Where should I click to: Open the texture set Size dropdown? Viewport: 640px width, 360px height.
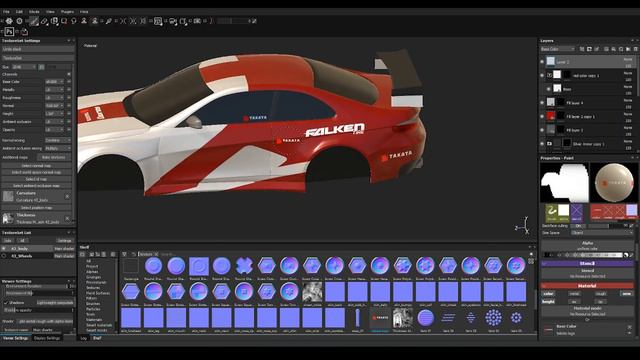(24, 67)
